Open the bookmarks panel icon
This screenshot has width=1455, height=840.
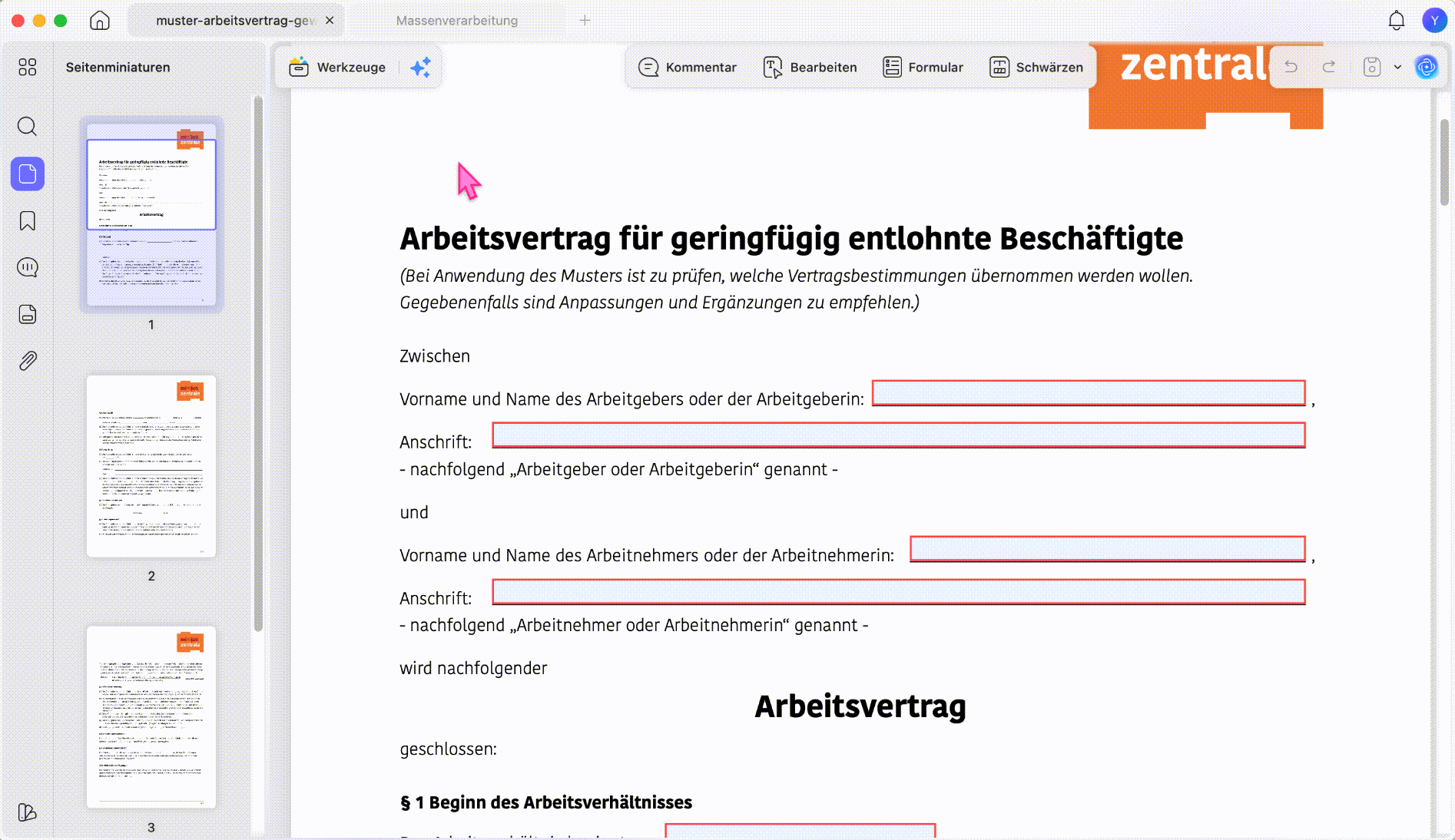click(x=28, y=221)
